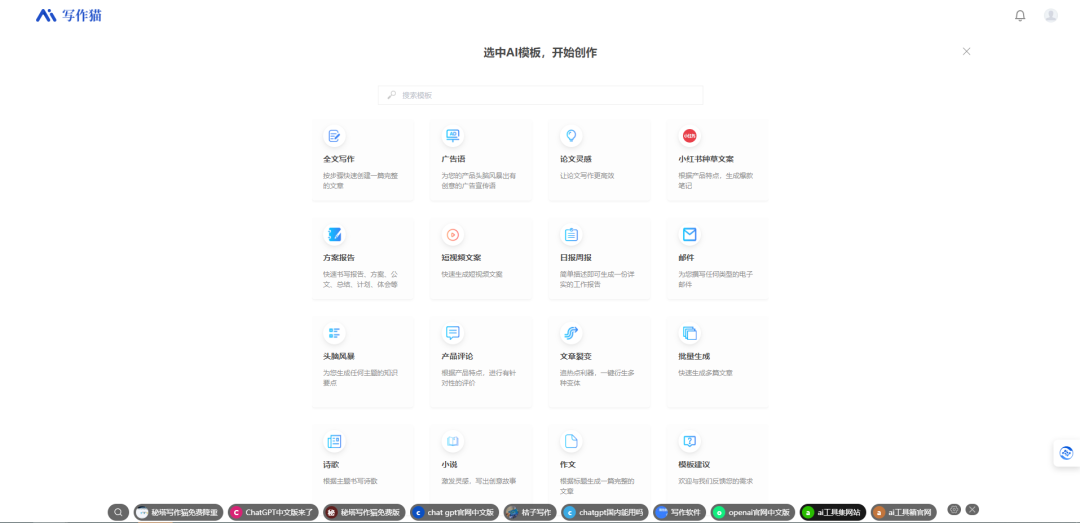Open the chat gpt官网中文版 suggestion
This screenshot has width=1080, height=523.
(455, 512)
